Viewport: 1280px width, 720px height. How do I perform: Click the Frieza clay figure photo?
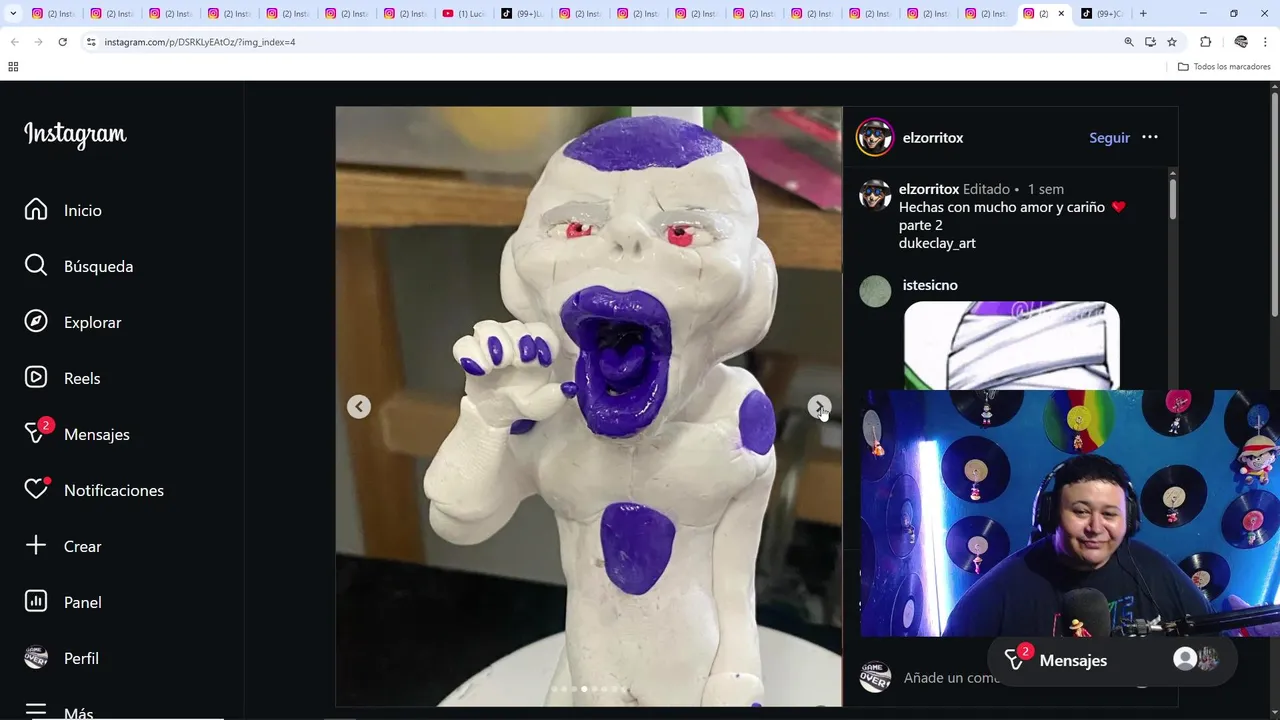(x=589, y=406)
